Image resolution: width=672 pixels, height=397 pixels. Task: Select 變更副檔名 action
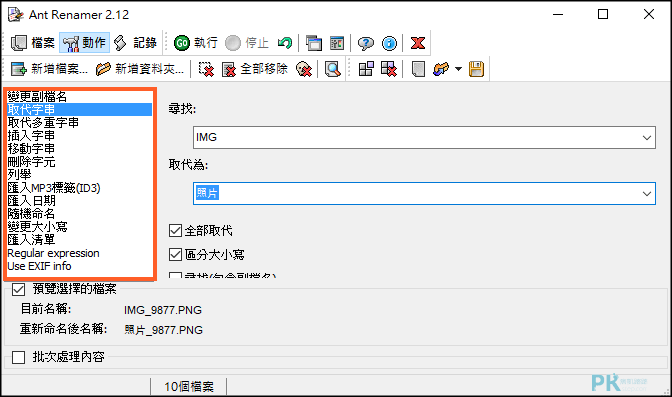tap(80, 97)
